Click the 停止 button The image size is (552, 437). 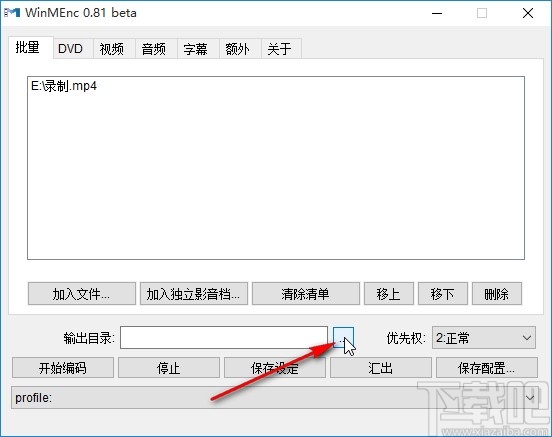pyautogui.click(x=169, y=368)
